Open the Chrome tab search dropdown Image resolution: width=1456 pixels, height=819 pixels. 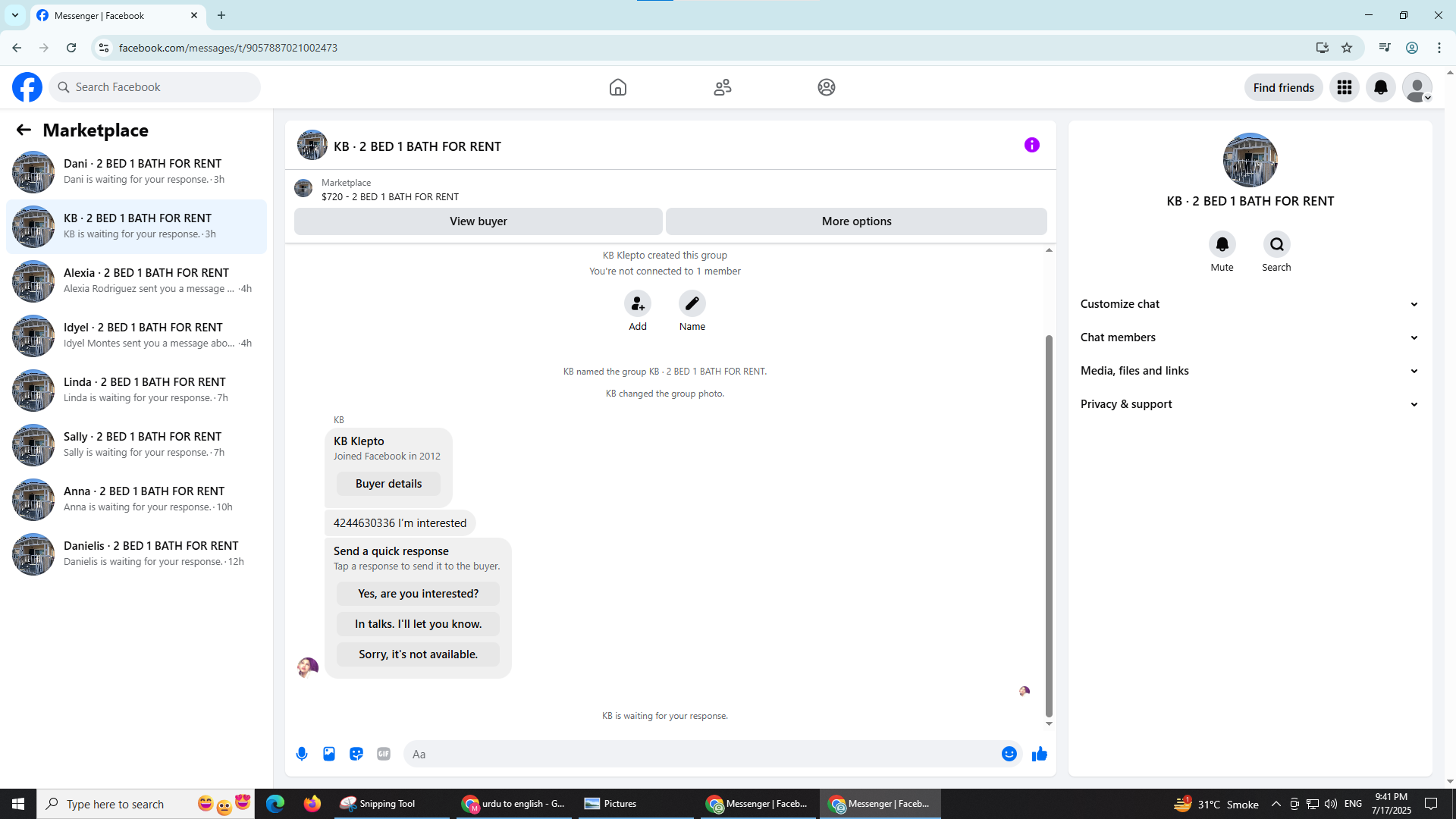coord(15,15)
